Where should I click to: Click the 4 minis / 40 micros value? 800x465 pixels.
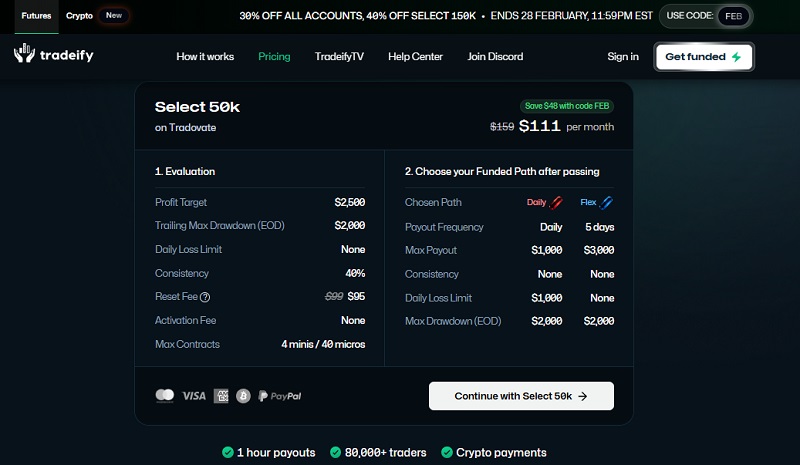323,345
